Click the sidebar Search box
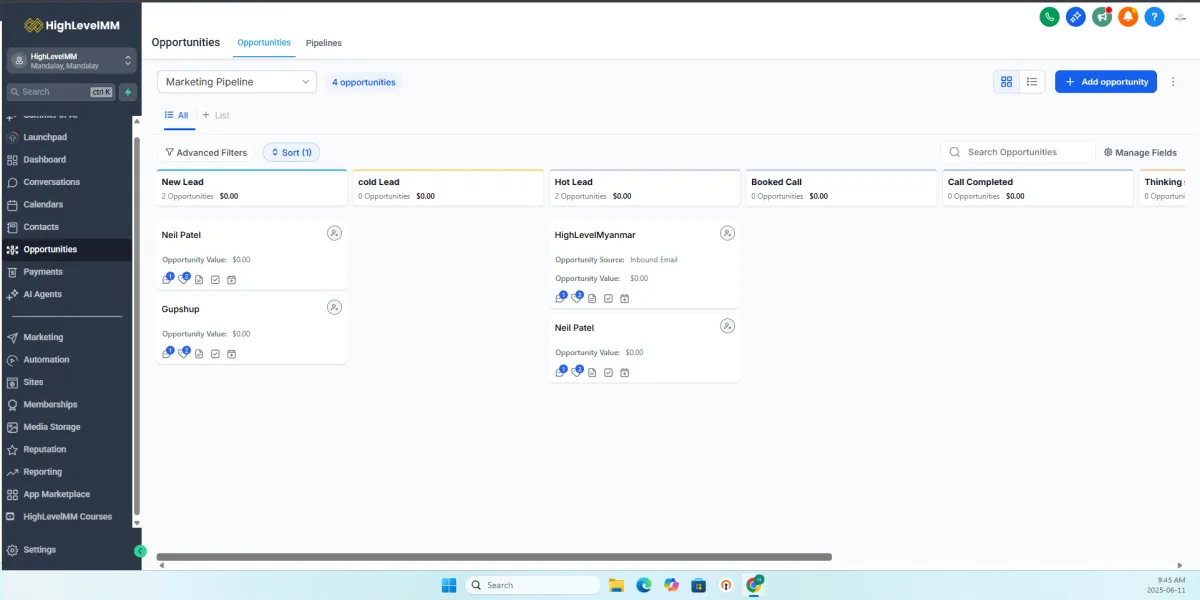This screenshot has height=600, width=1200. click(60, 92)
